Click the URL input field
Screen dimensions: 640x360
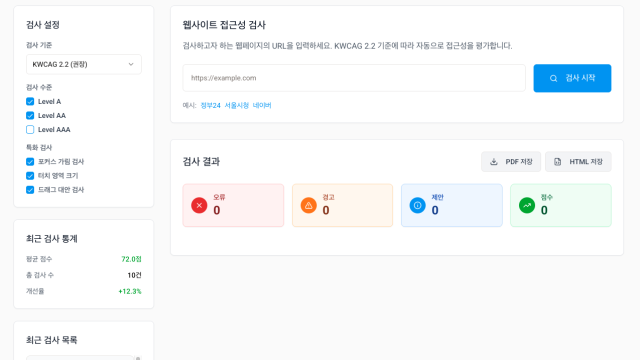click(x=354, y=78)
